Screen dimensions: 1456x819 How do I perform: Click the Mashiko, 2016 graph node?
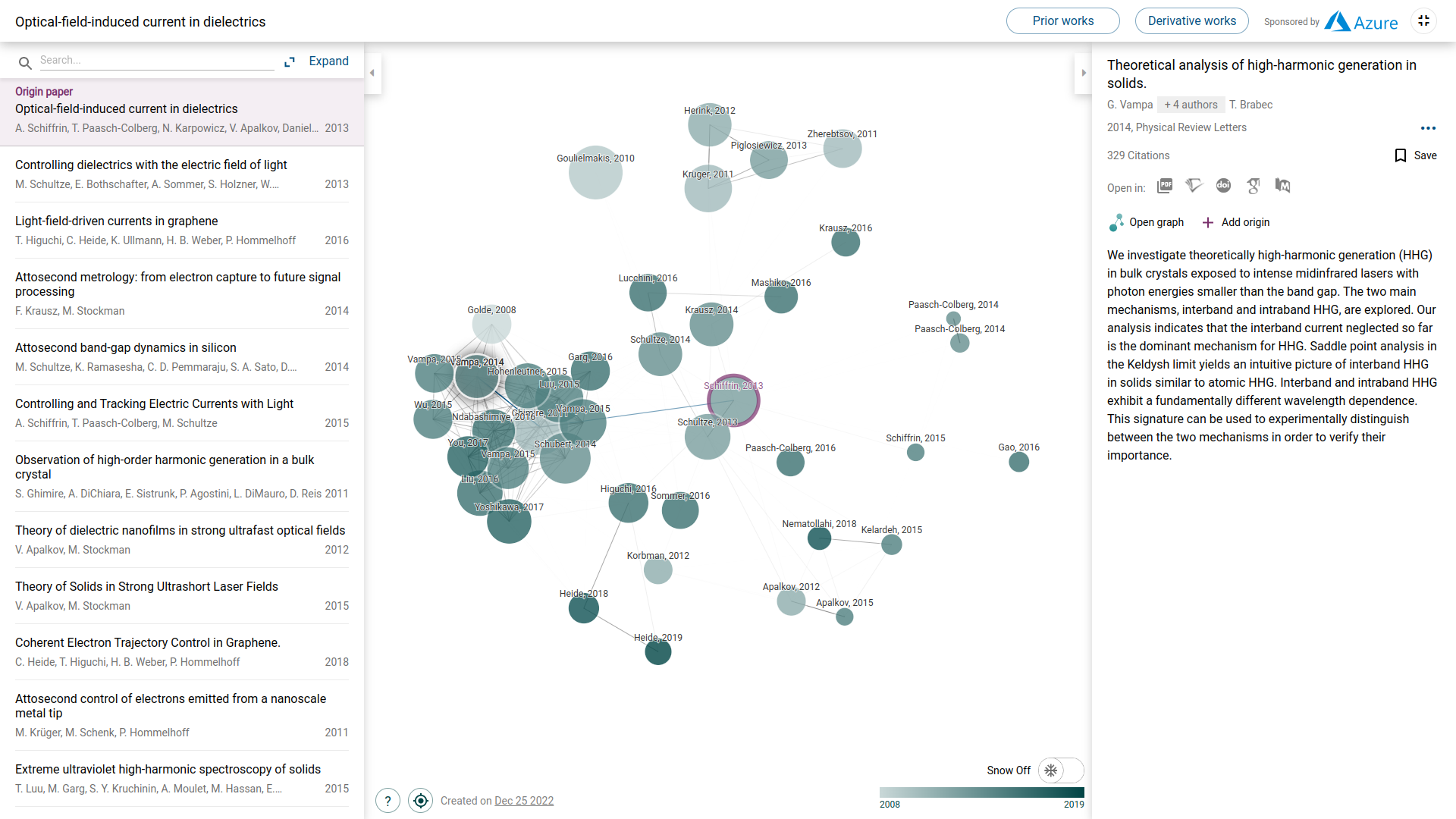click(781, 297)
